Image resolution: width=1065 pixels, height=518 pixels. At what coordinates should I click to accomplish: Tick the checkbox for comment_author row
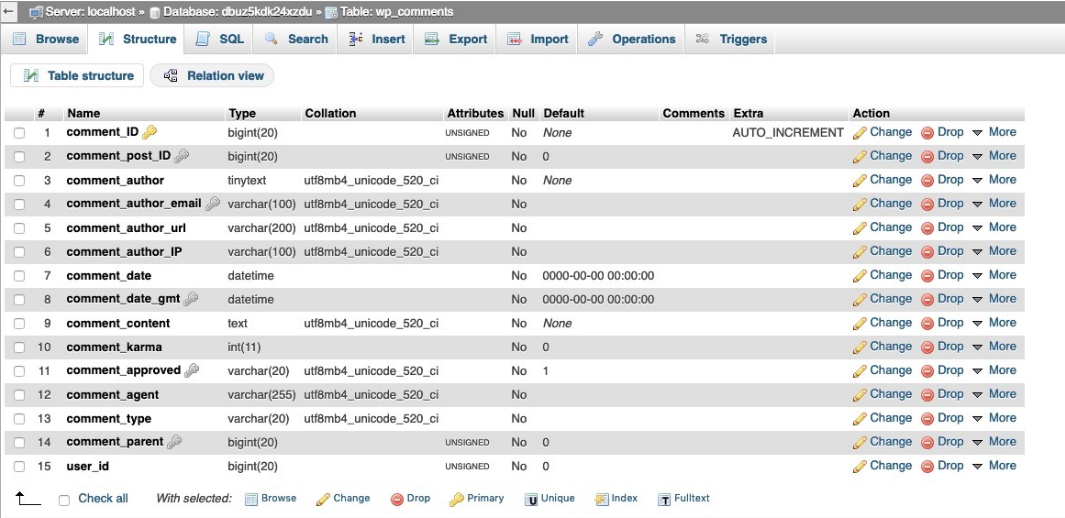click(20, 181)
